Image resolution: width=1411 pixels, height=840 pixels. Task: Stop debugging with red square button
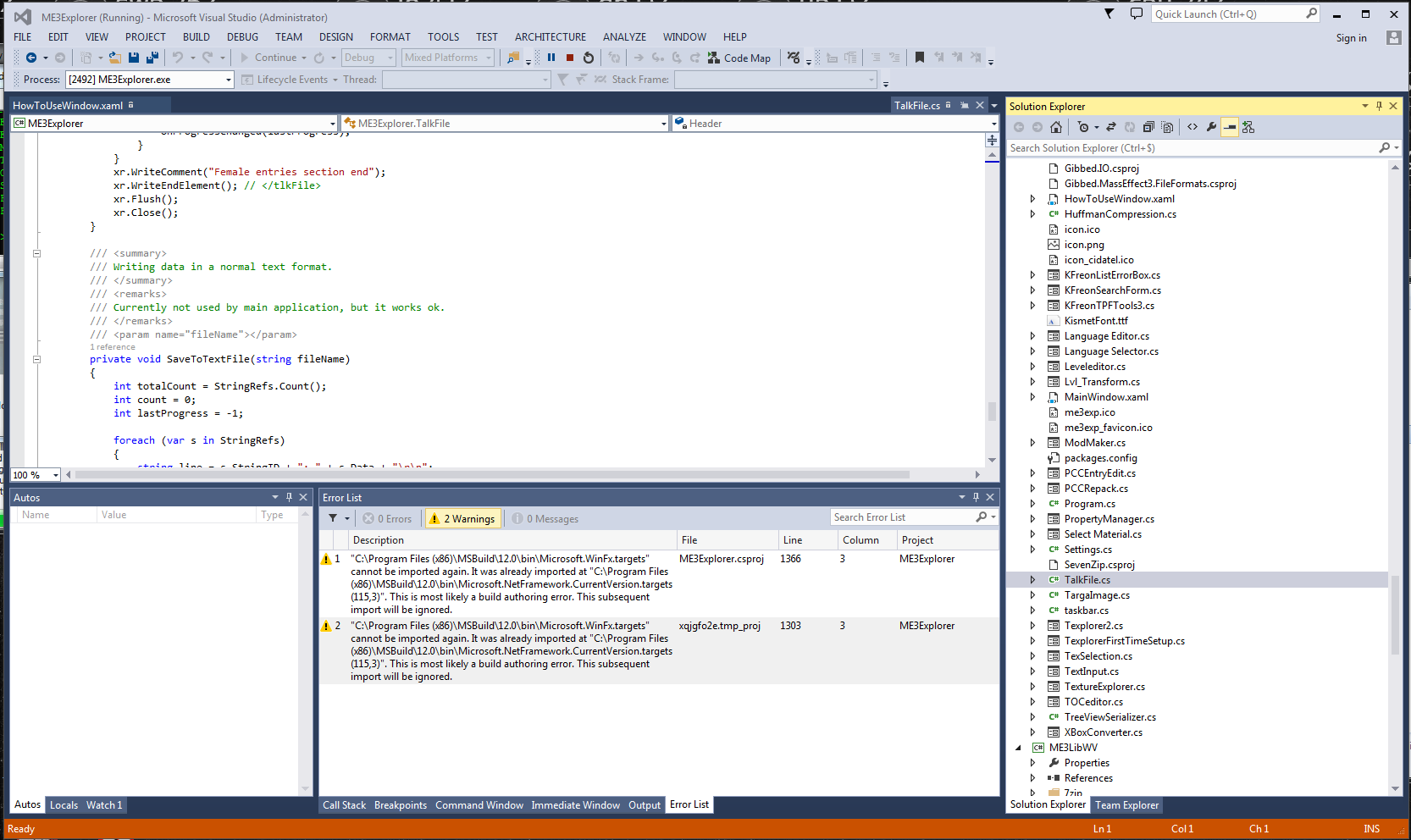570,58
